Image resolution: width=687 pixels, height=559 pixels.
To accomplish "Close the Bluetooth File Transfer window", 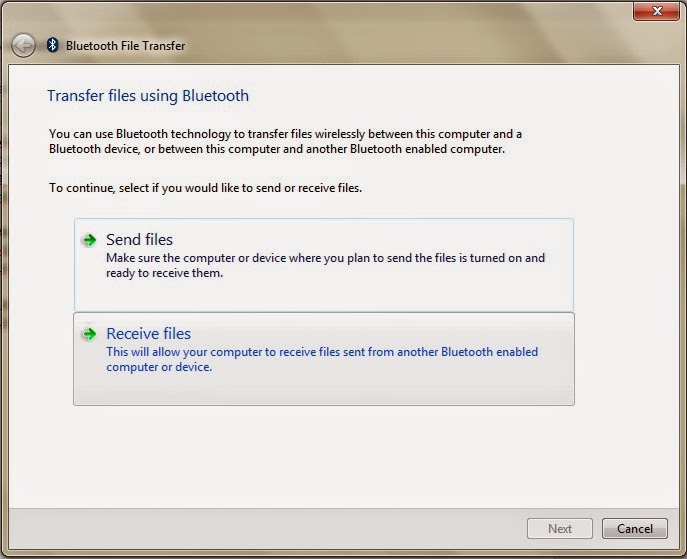I will 656,11.
